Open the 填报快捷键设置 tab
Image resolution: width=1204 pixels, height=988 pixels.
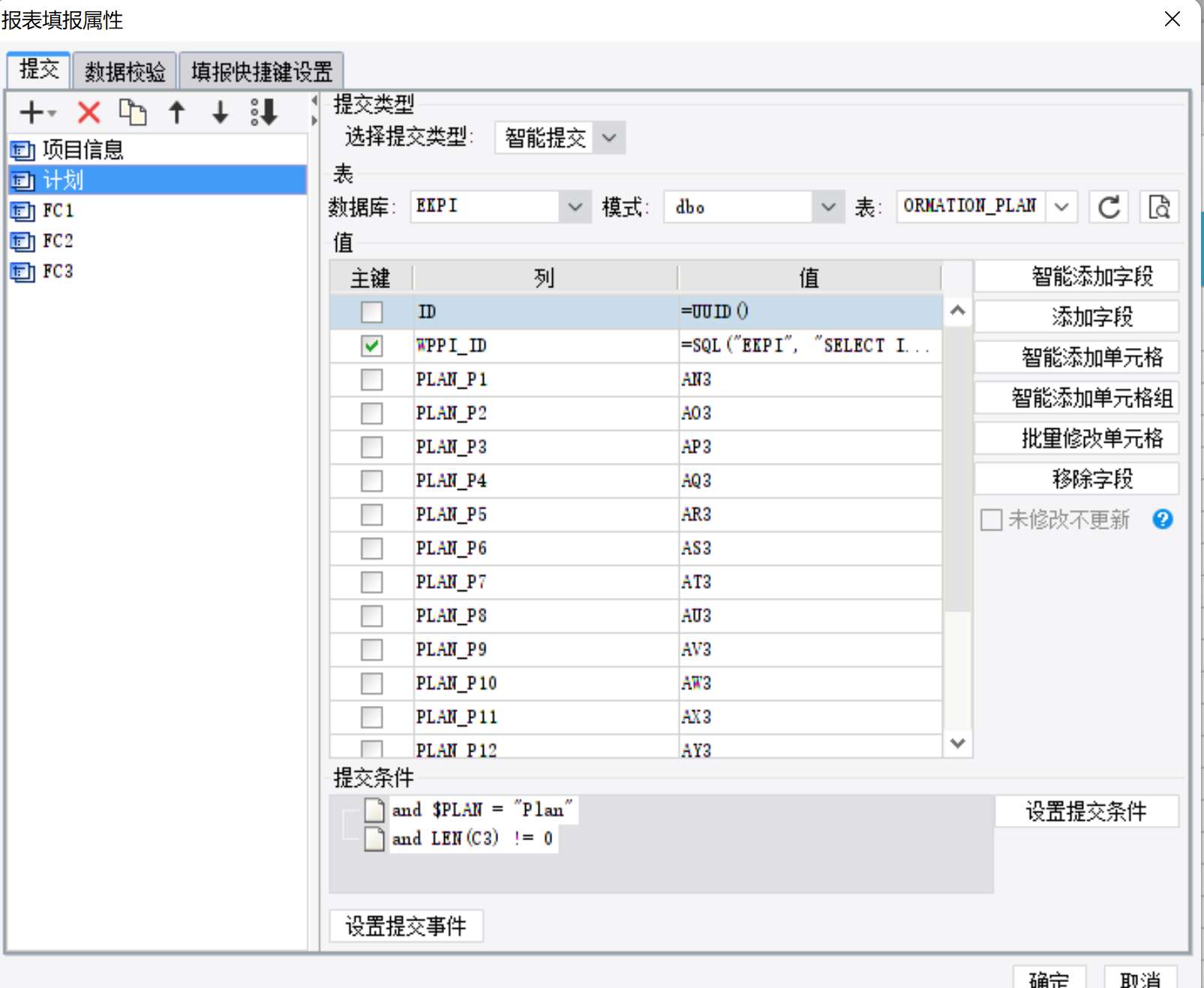click(x=262, y=72)
